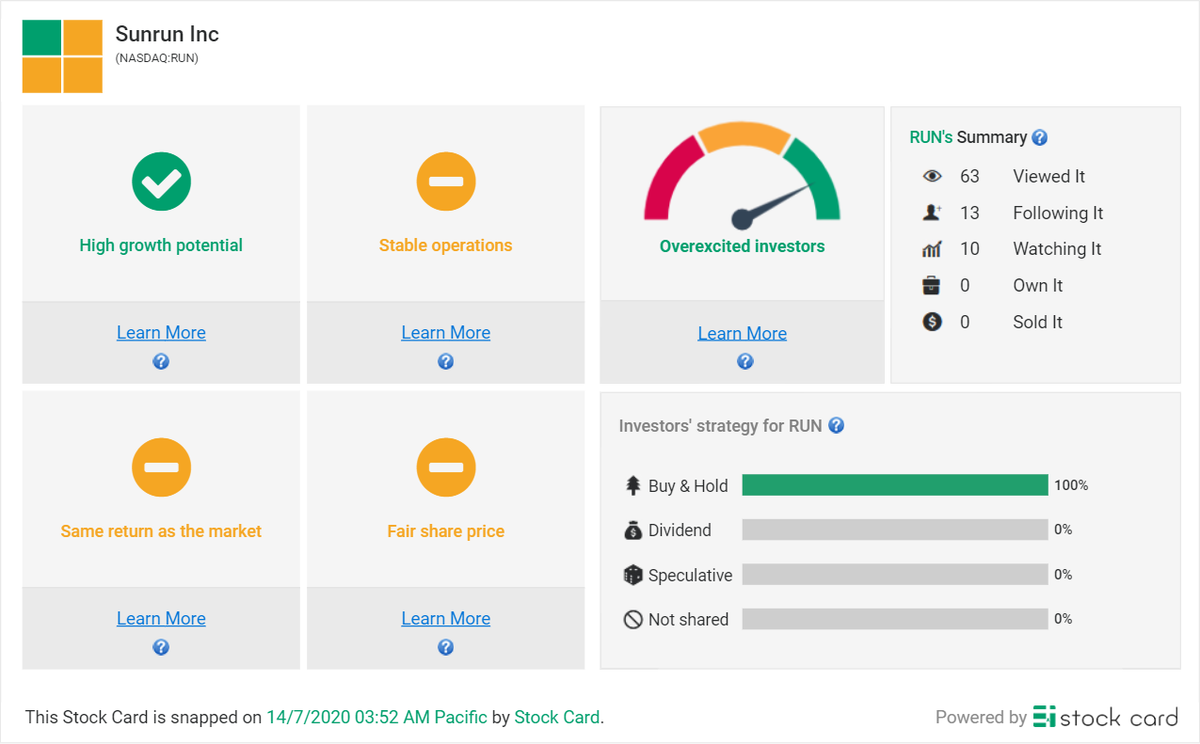Click the dollar coin icon for Sold It
Viewport: 1200px width, 744px height.
tap(932, 322)
